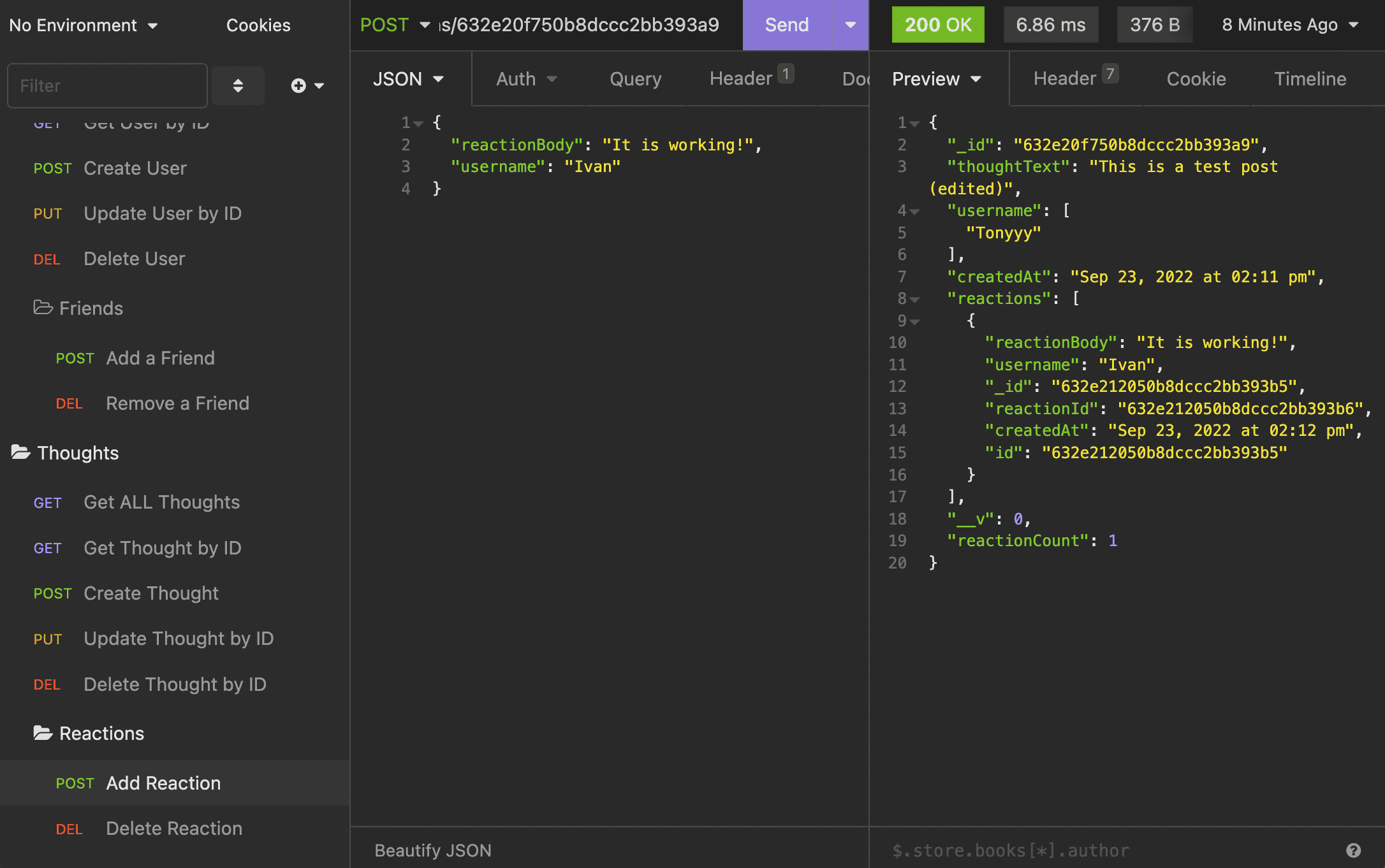Image resolution: width=1385 pixels, height=868 pixels.
Task: Switch to the Cookie tab
Action: [x=1196, y=79]
